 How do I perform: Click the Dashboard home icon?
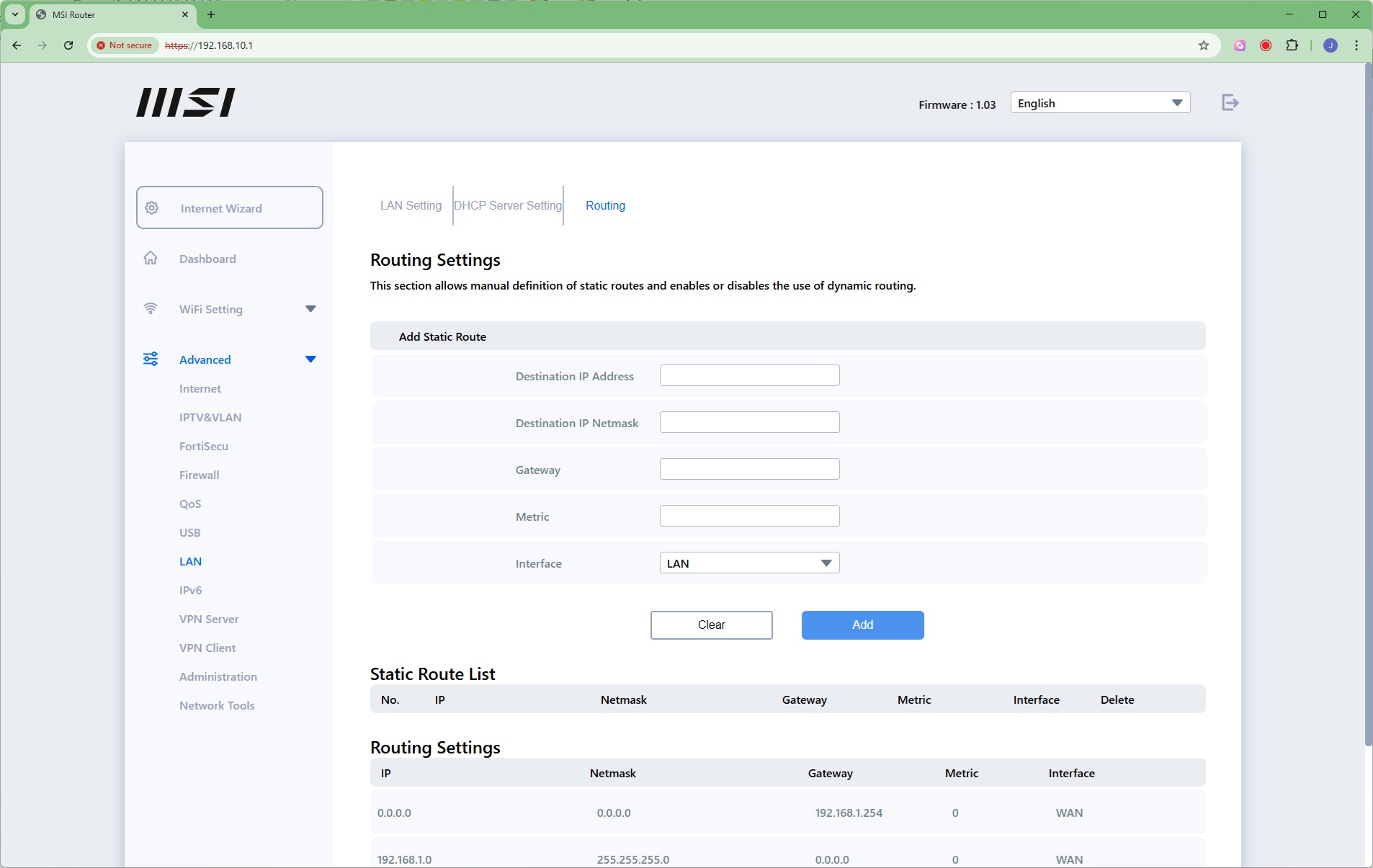pos(151,259)
